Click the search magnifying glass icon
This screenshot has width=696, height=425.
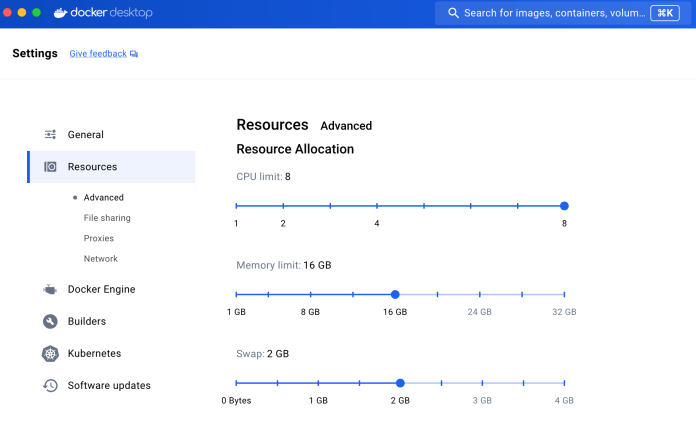coord(453,13)
